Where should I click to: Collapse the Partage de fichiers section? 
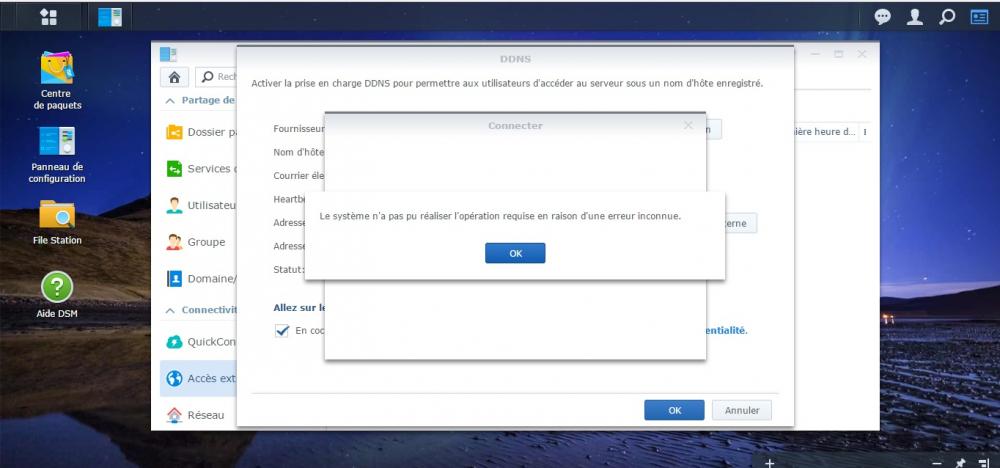[170, 101]
